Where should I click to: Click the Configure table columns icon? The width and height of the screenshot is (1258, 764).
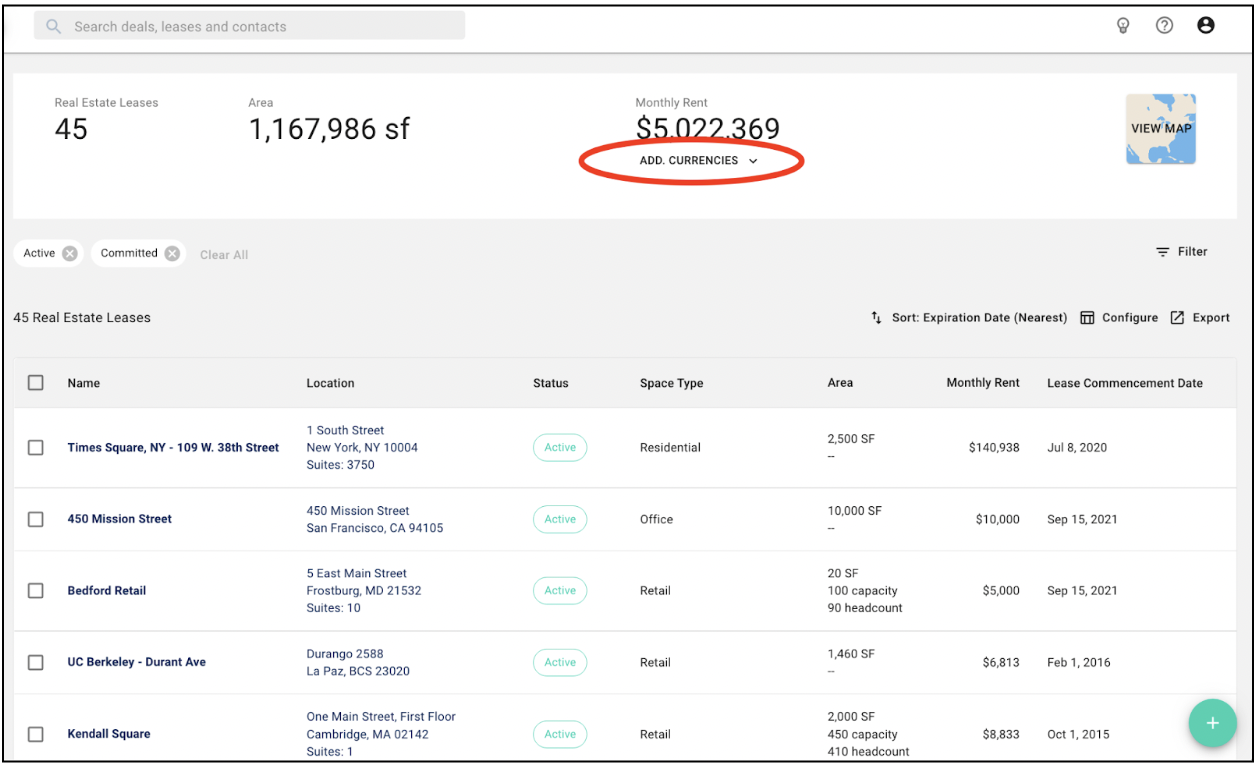click(1087, 318)
